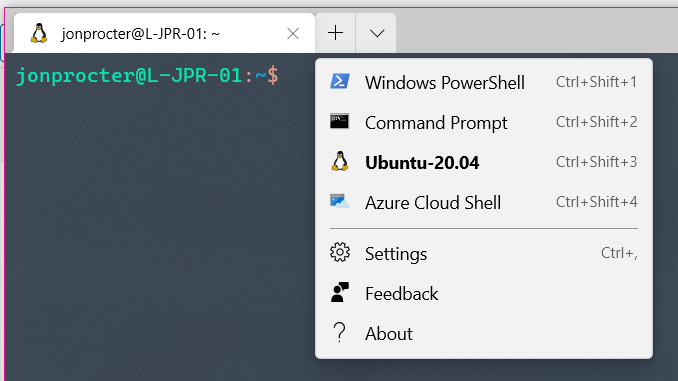Choose Windows PowerShell from the menu
This screenshot has height=381, width=678.
point(484,82)
